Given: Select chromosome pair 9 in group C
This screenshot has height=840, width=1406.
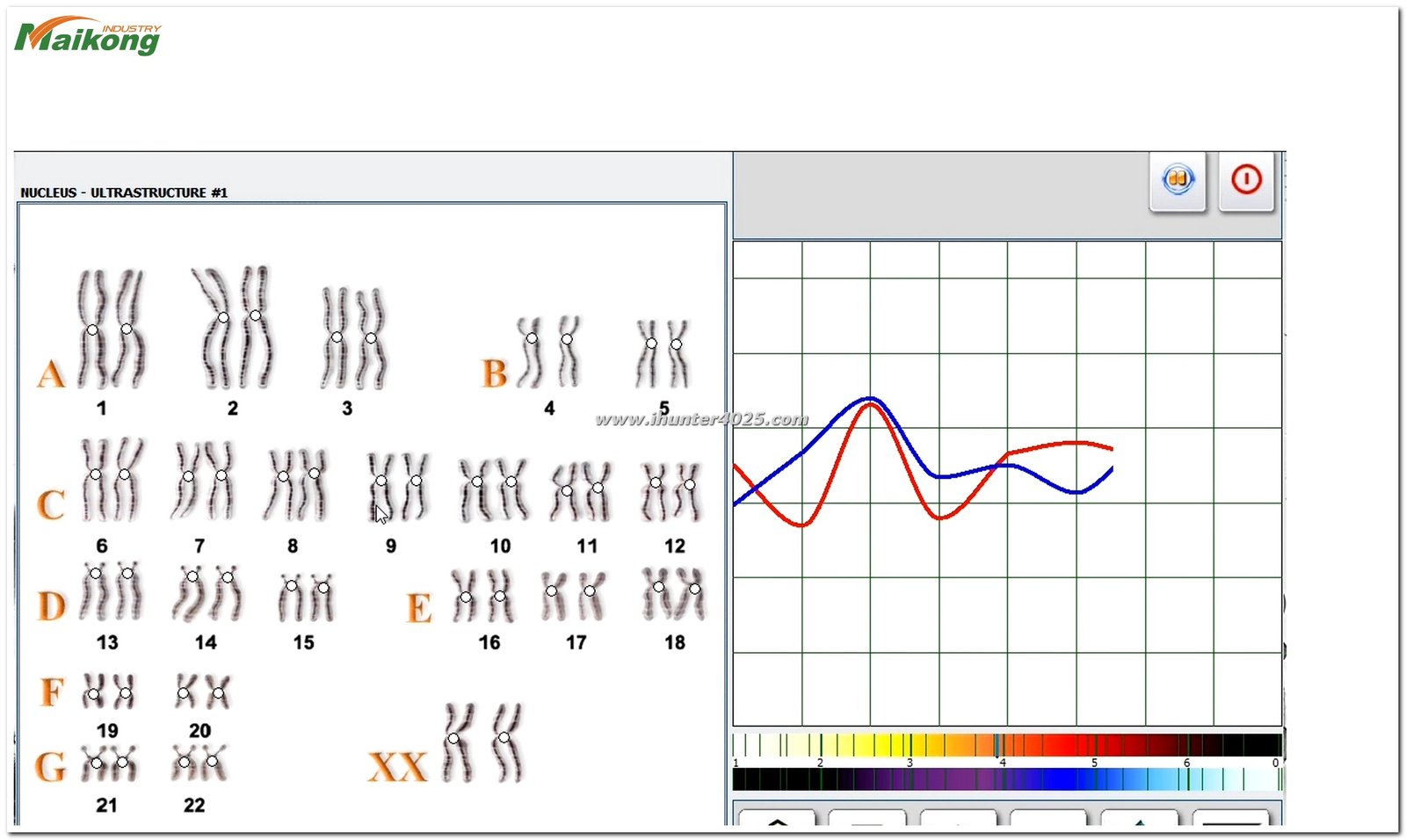Looking at the screenshot, I should pos(397,486).
